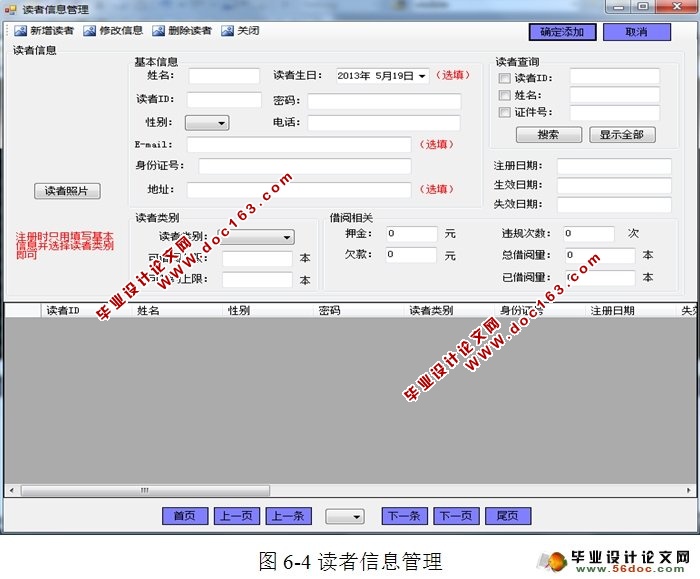The height and width of the screenshot is (579, 700).
Task: Open the 读者生日 date picker dropdown
Action: click(422, 76)
